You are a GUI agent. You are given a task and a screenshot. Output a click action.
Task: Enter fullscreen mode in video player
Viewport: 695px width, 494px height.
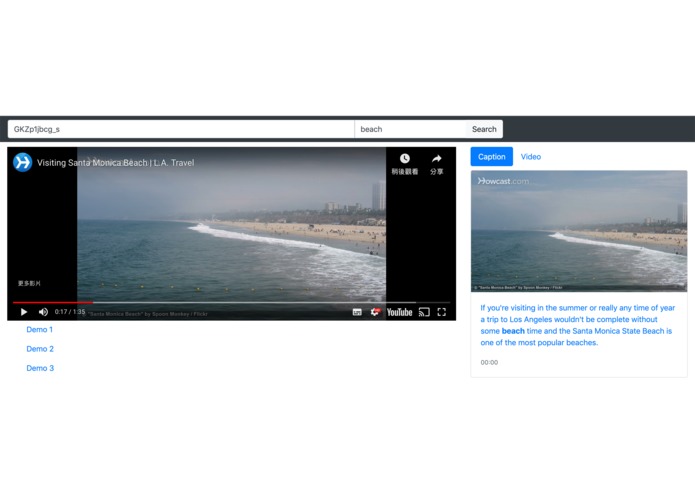pyautogui.click(x=441, y=312)
